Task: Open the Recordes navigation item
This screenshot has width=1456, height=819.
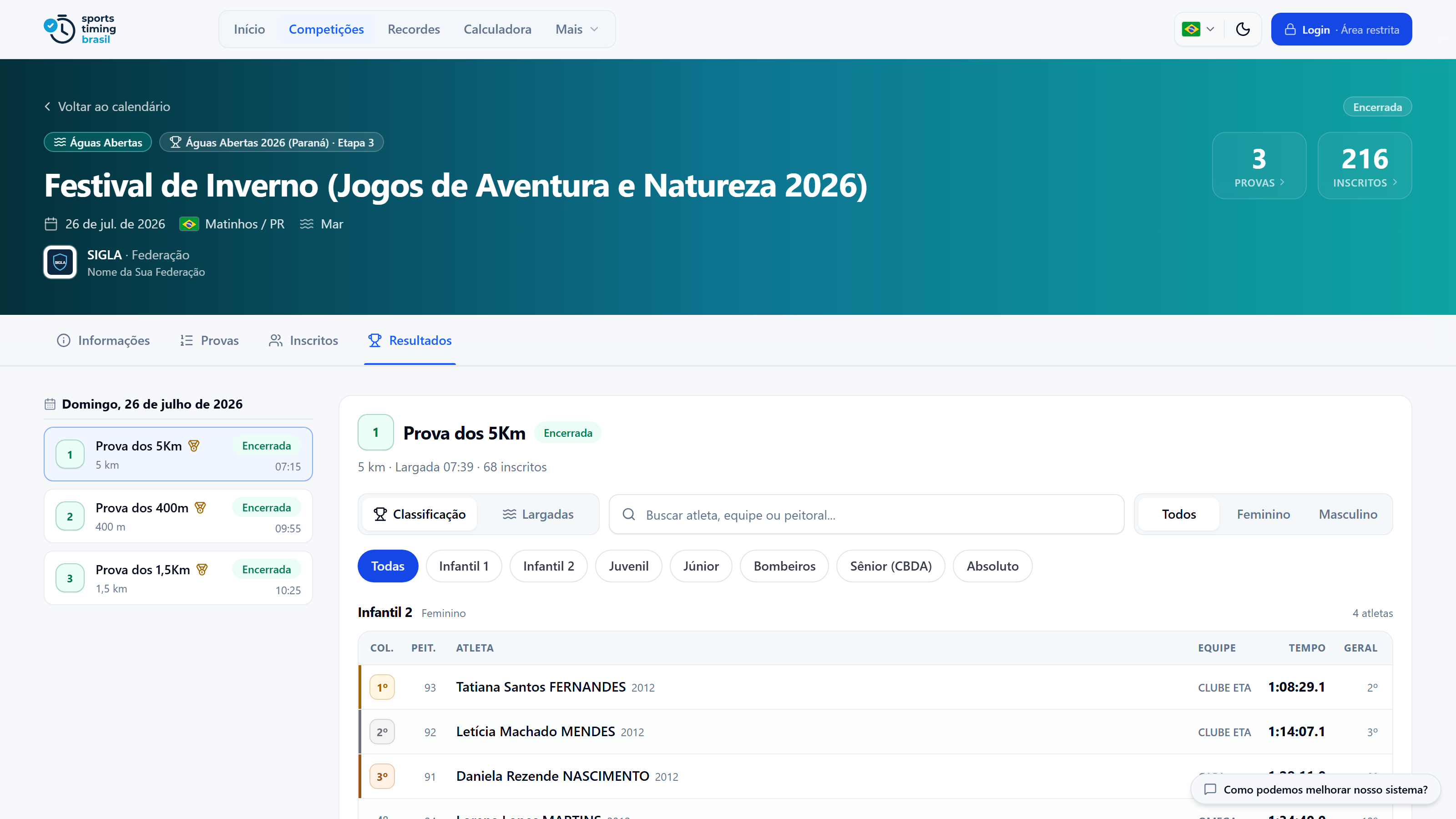Action: (413, 30)
